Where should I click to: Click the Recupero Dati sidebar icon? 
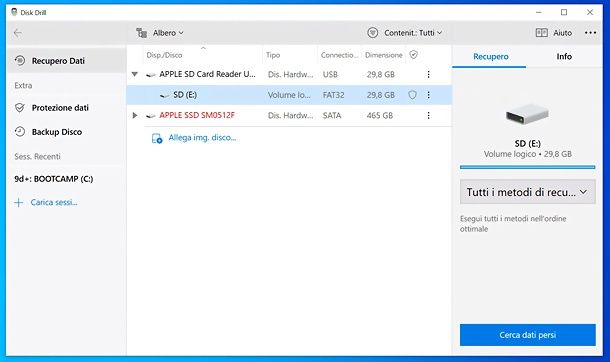pyautogui.click(x=20, y=61)
